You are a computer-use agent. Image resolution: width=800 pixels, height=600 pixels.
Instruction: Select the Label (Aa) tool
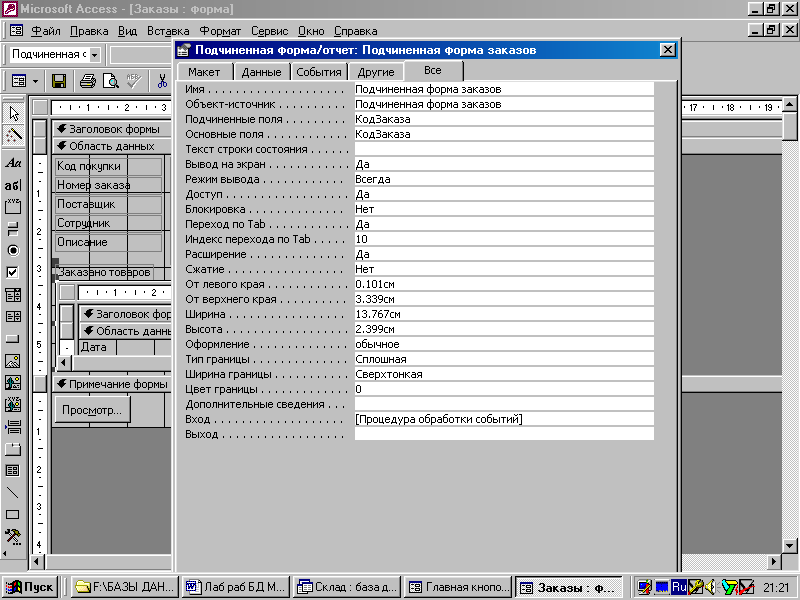(13, 163)
